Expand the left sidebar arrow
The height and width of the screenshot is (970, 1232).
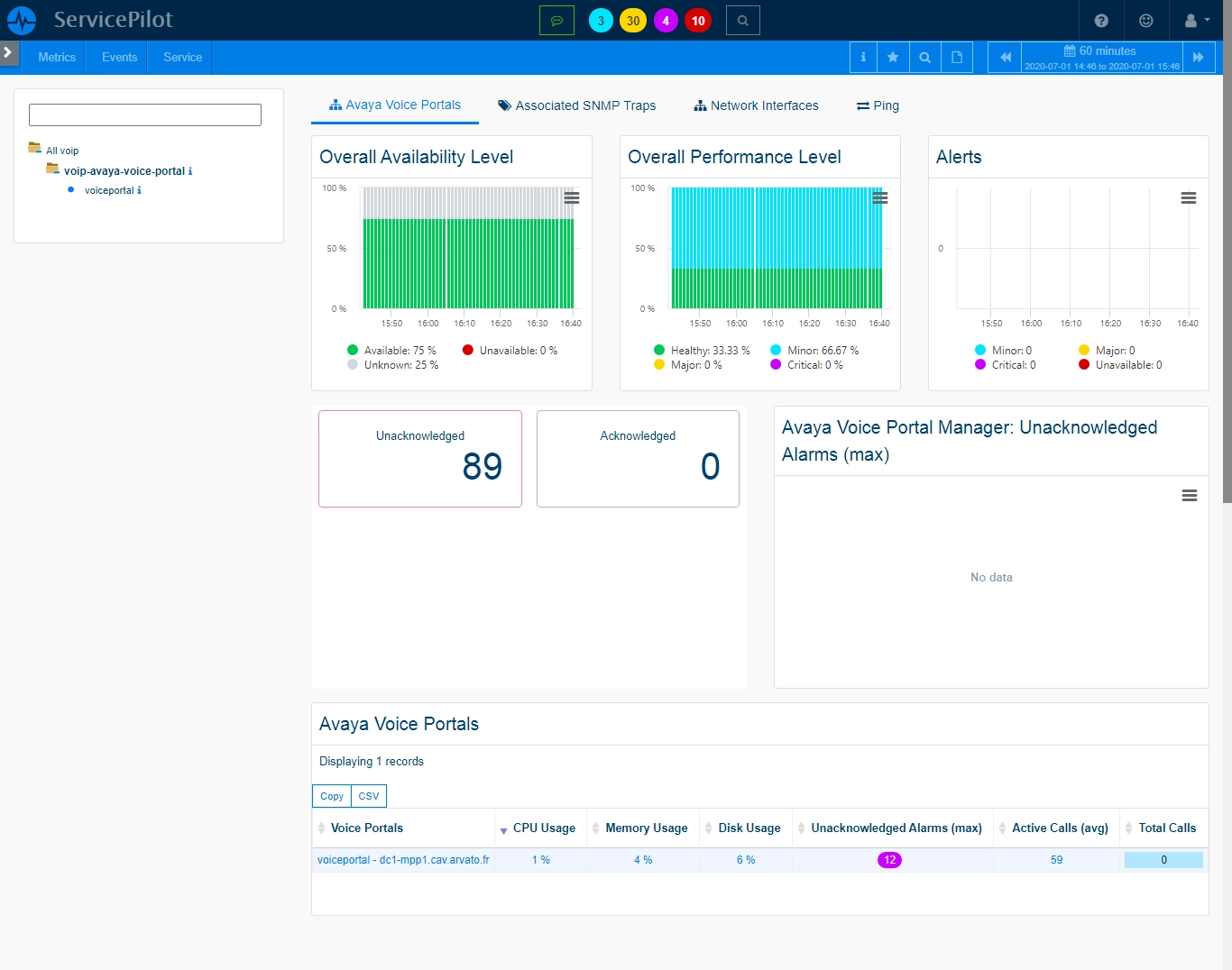pos(8,52)
